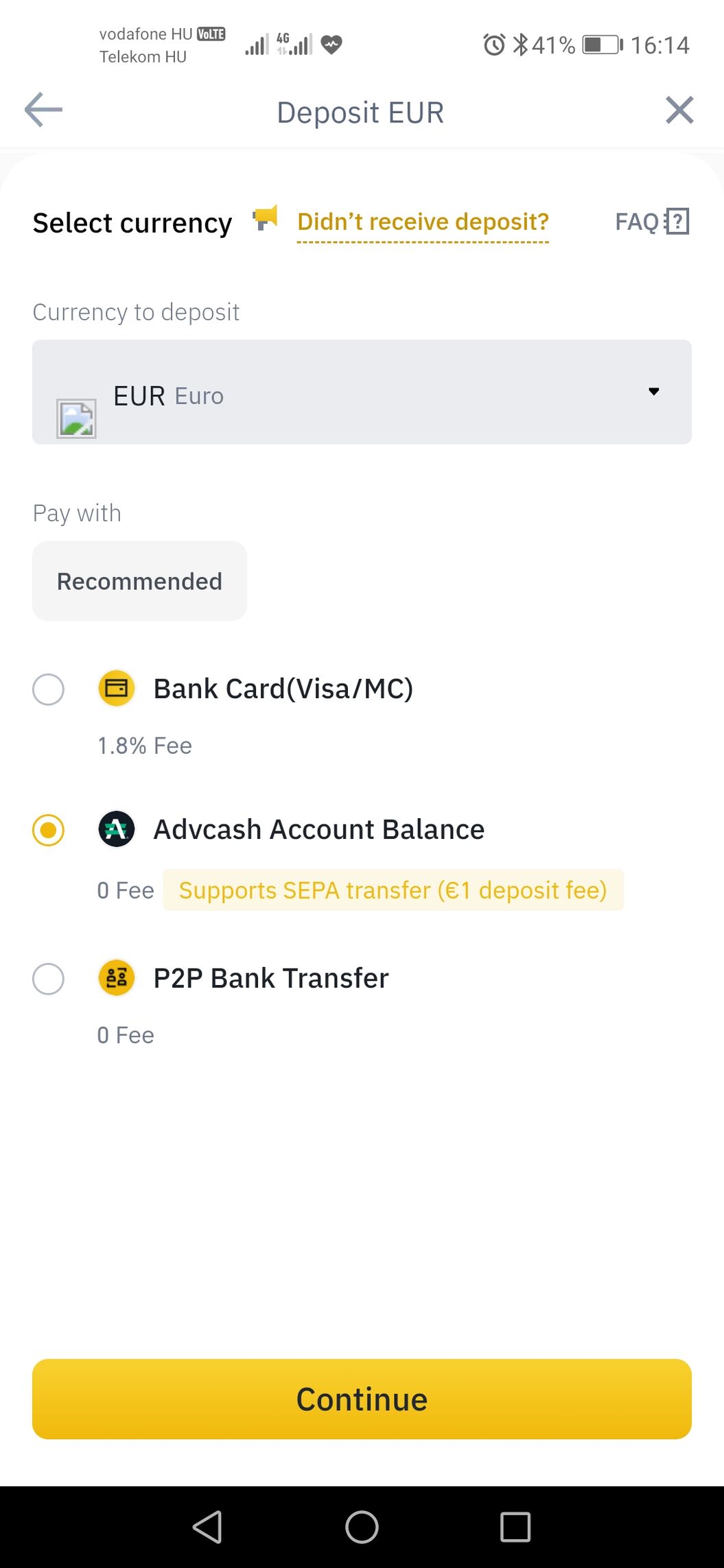Open the currency dropdown arrow
Viewport: 724px width, 1568px height.
(x=654, y=392)
